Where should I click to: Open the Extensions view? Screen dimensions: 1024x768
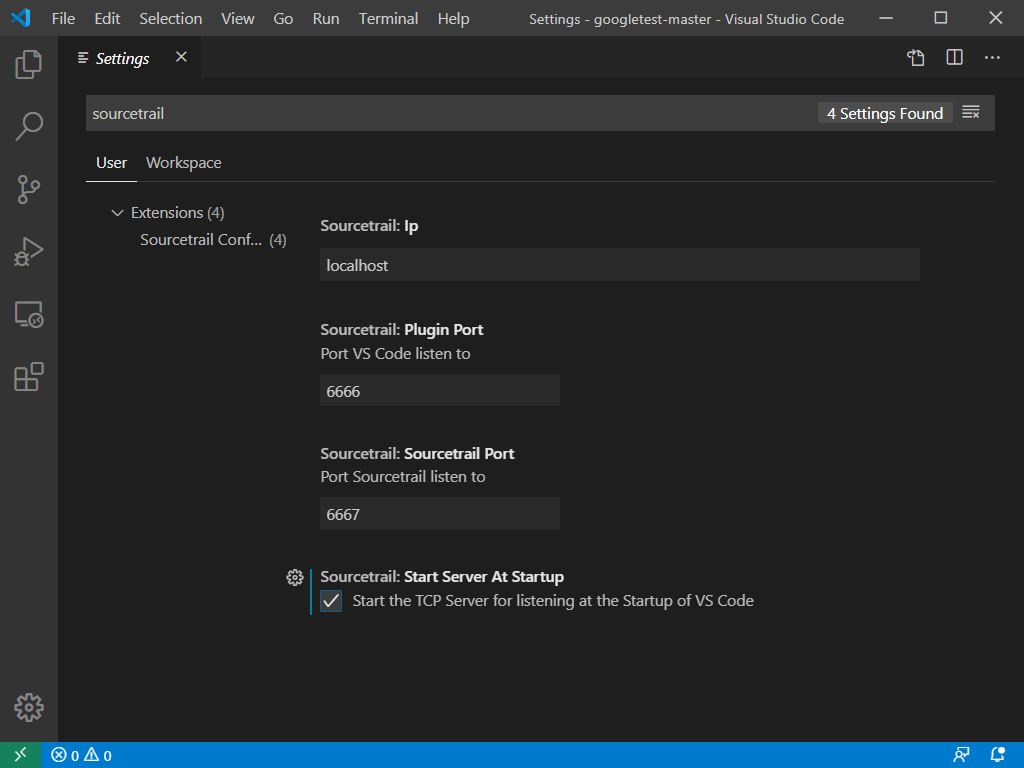coord(29,377)
